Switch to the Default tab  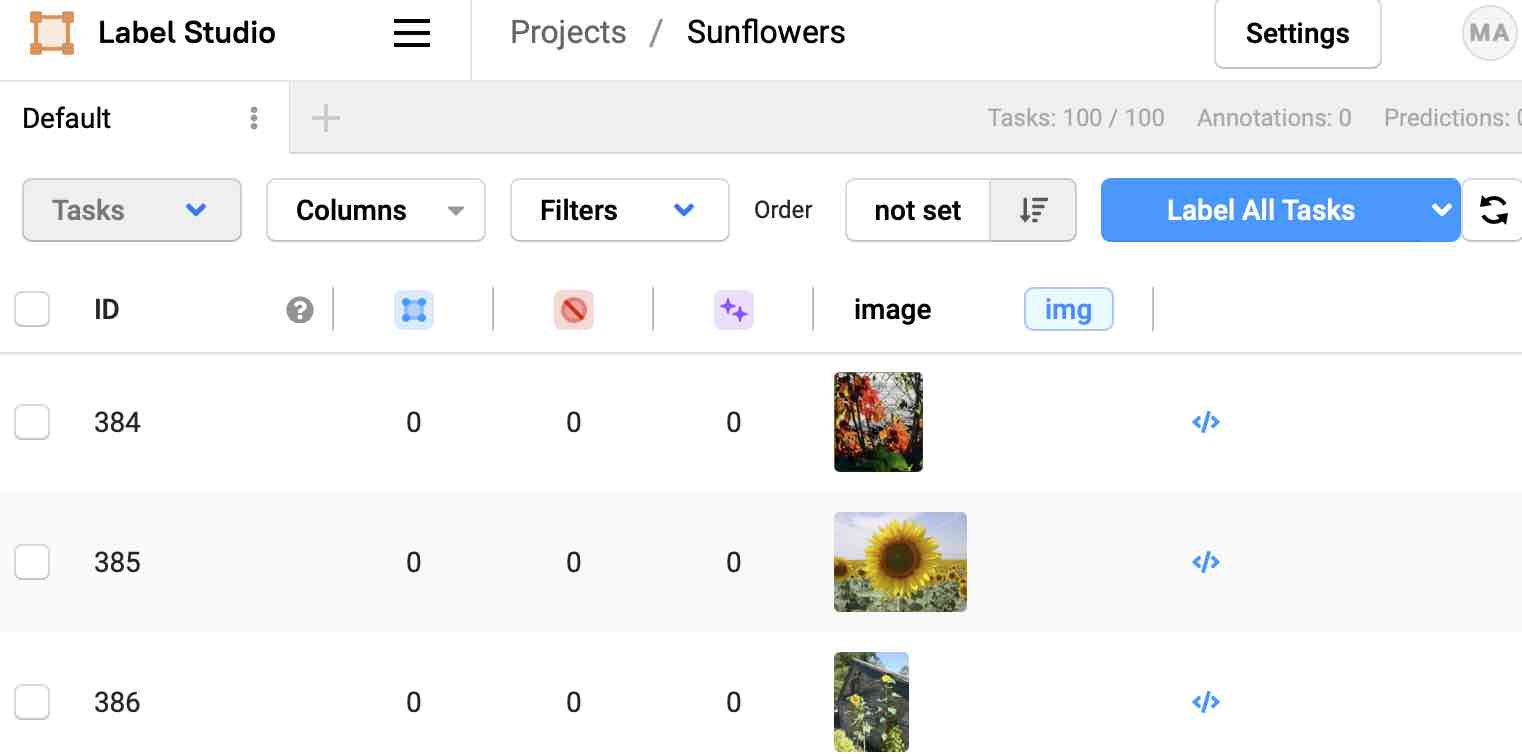67,118
